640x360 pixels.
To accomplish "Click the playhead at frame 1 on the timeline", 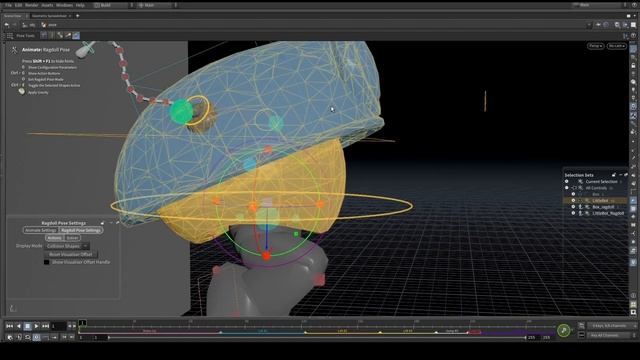I will coord(82,323).
